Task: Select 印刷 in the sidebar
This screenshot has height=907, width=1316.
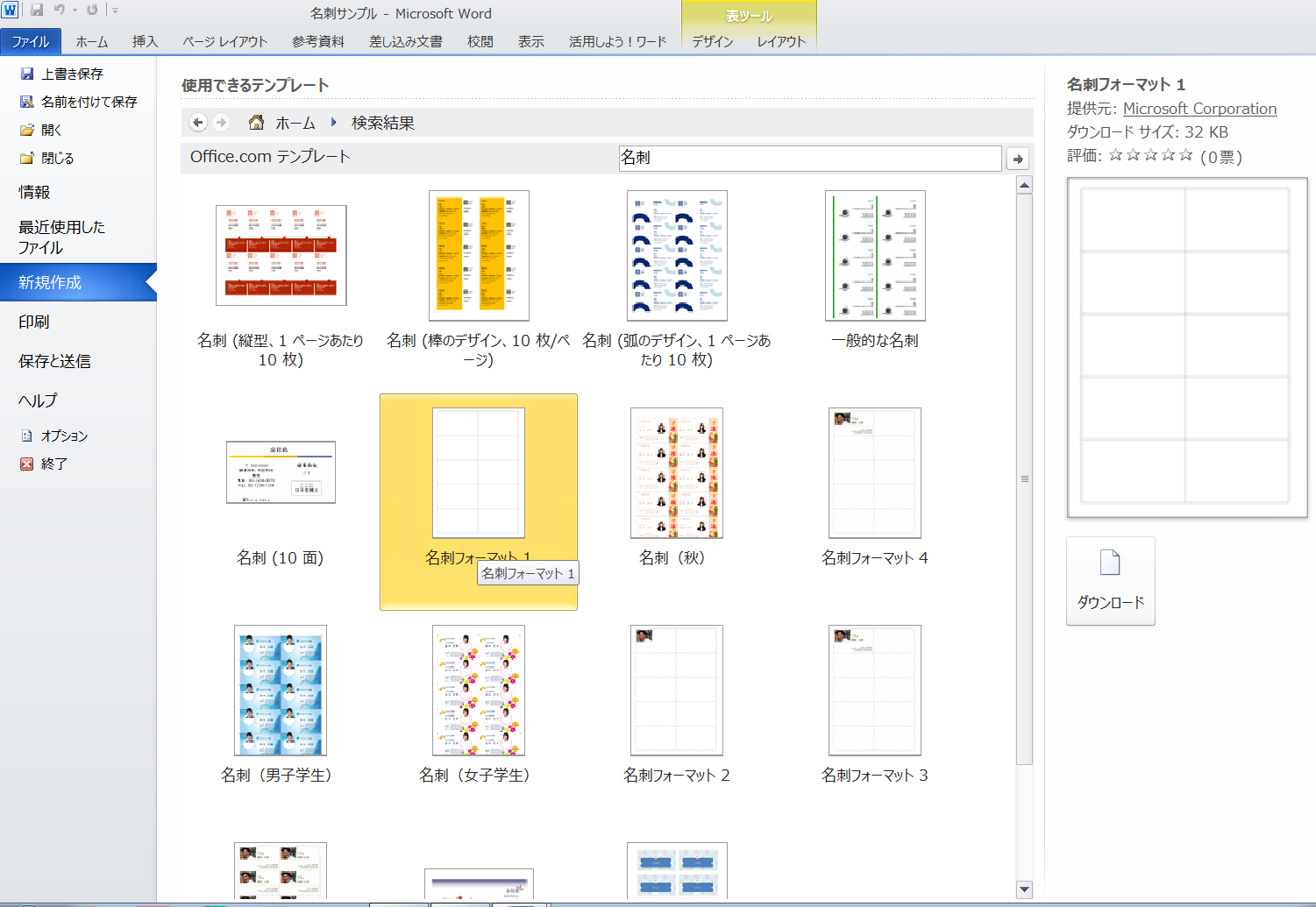Action: (x=35, y=322)
